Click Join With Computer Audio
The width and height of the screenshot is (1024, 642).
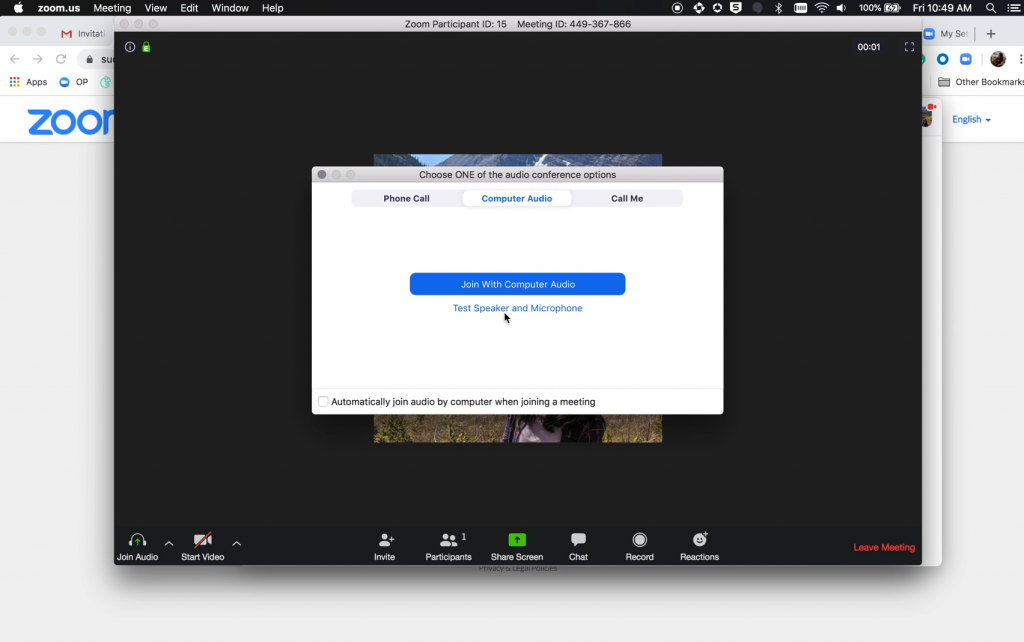click(517, 283)
